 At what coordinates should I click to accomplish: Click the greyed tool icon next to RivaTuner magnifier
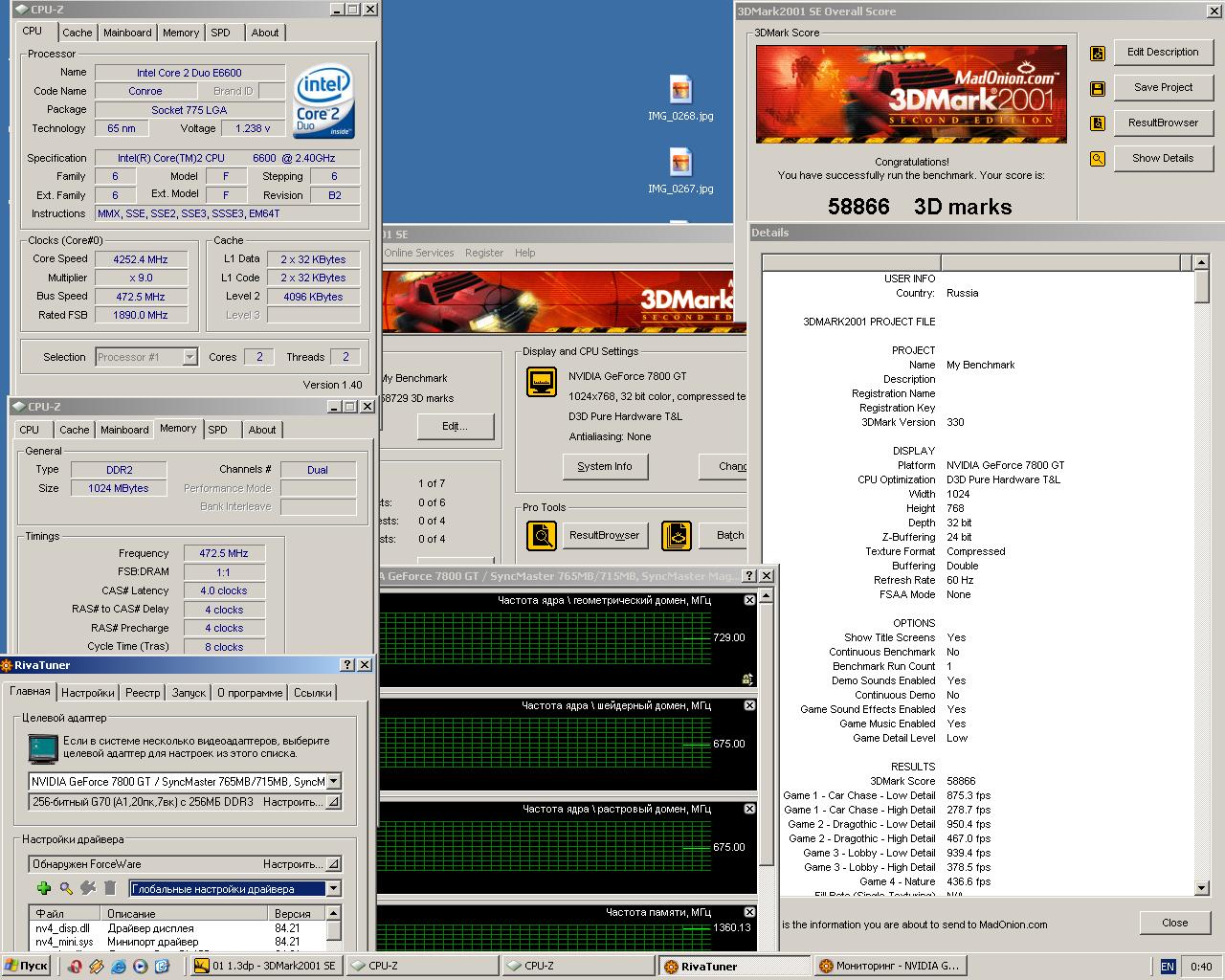tap(88, 888)
